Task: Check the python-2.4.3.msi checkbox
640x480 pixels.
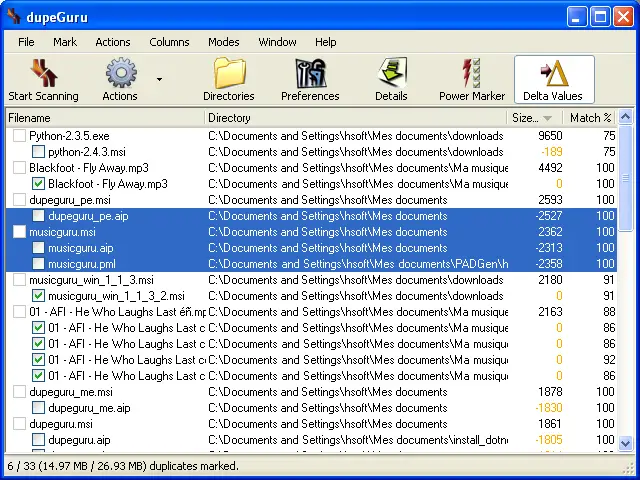Action: 38,152
